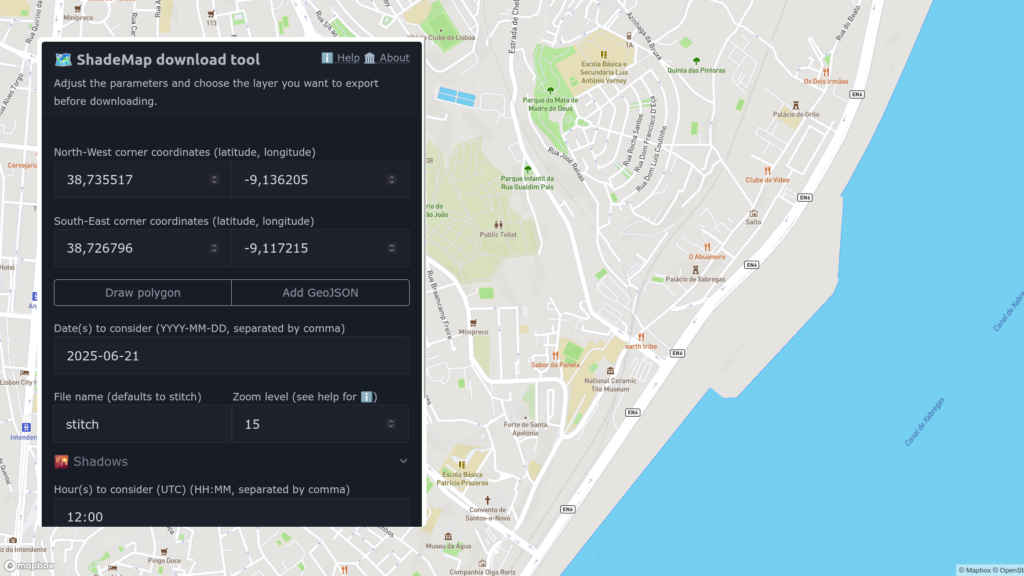The image size is (1024, 576).
Task: Click the Date(s) to consider field
Action: pos(231,355)
